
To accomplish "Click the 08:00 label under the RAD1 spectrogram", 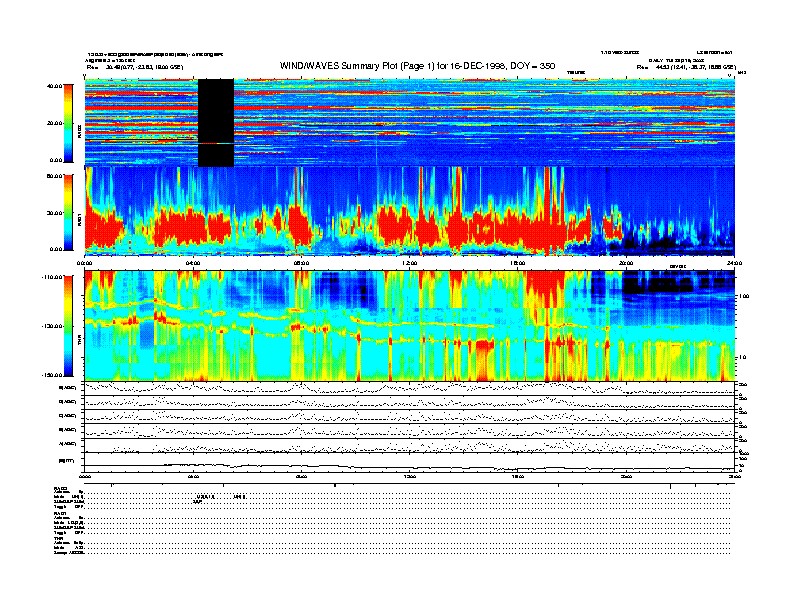I will point(301,263).
